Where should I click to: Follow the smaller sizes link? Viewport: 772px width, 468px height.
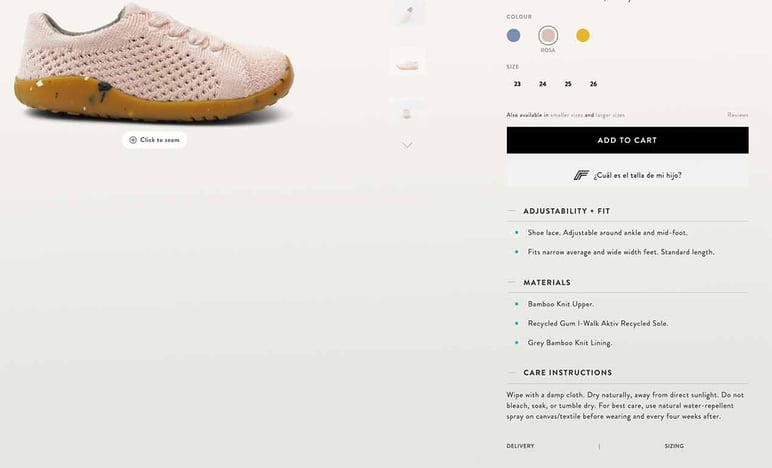click(566, 115)
